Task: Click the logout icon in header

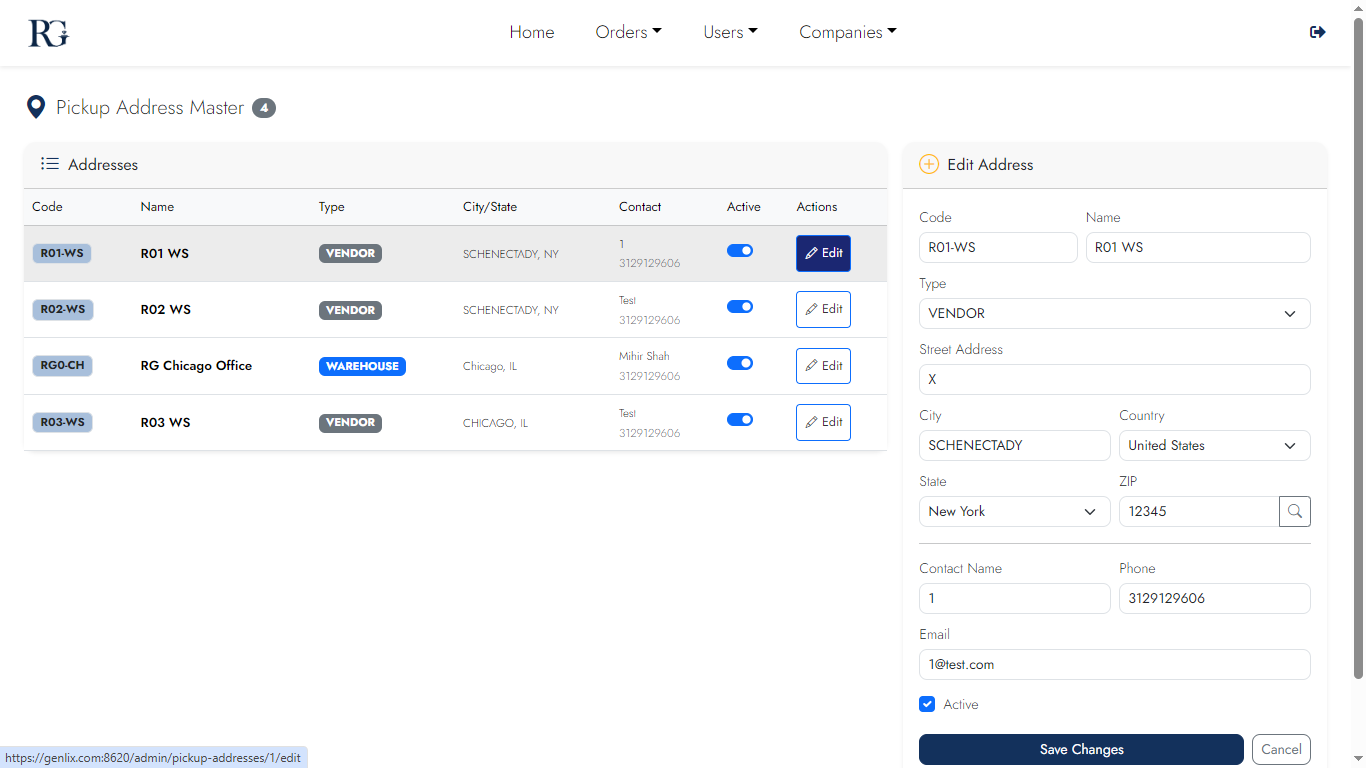Action: coord(1317,32)
